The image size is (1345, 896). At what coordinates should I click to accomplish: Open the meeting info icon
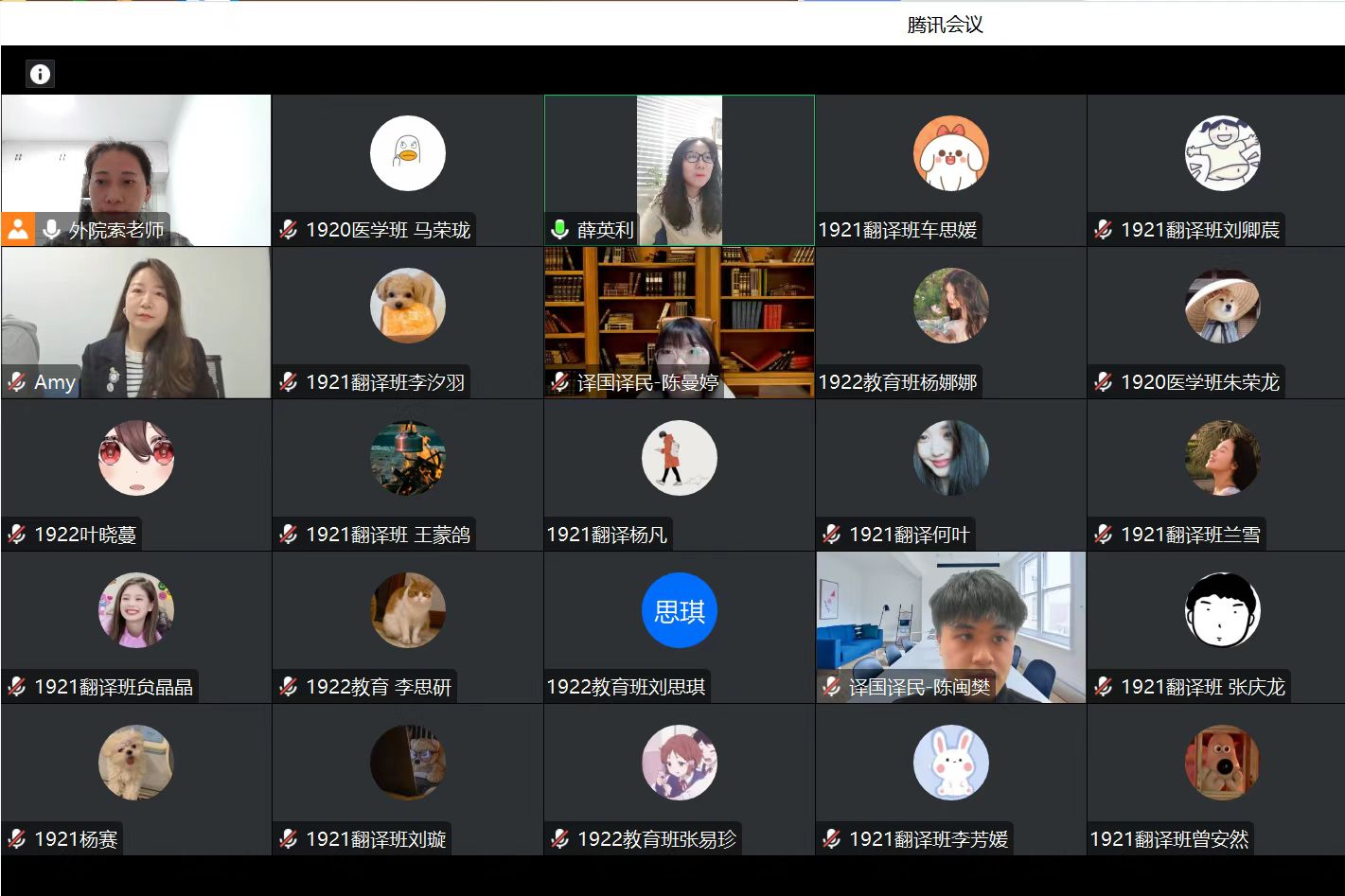[x=40, y=74]
